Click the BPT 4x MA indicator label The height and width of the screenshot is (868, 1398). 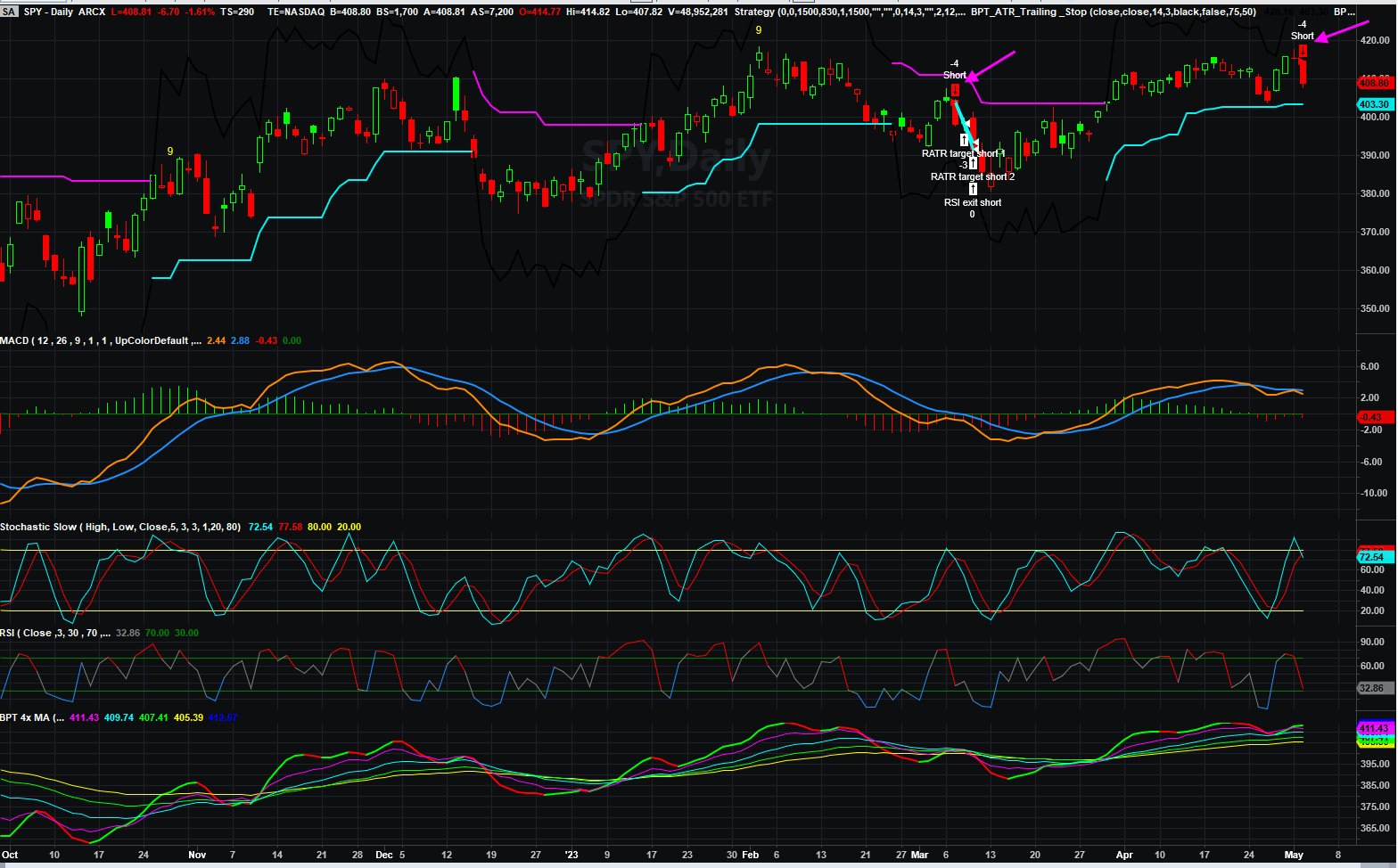(31, 717)
